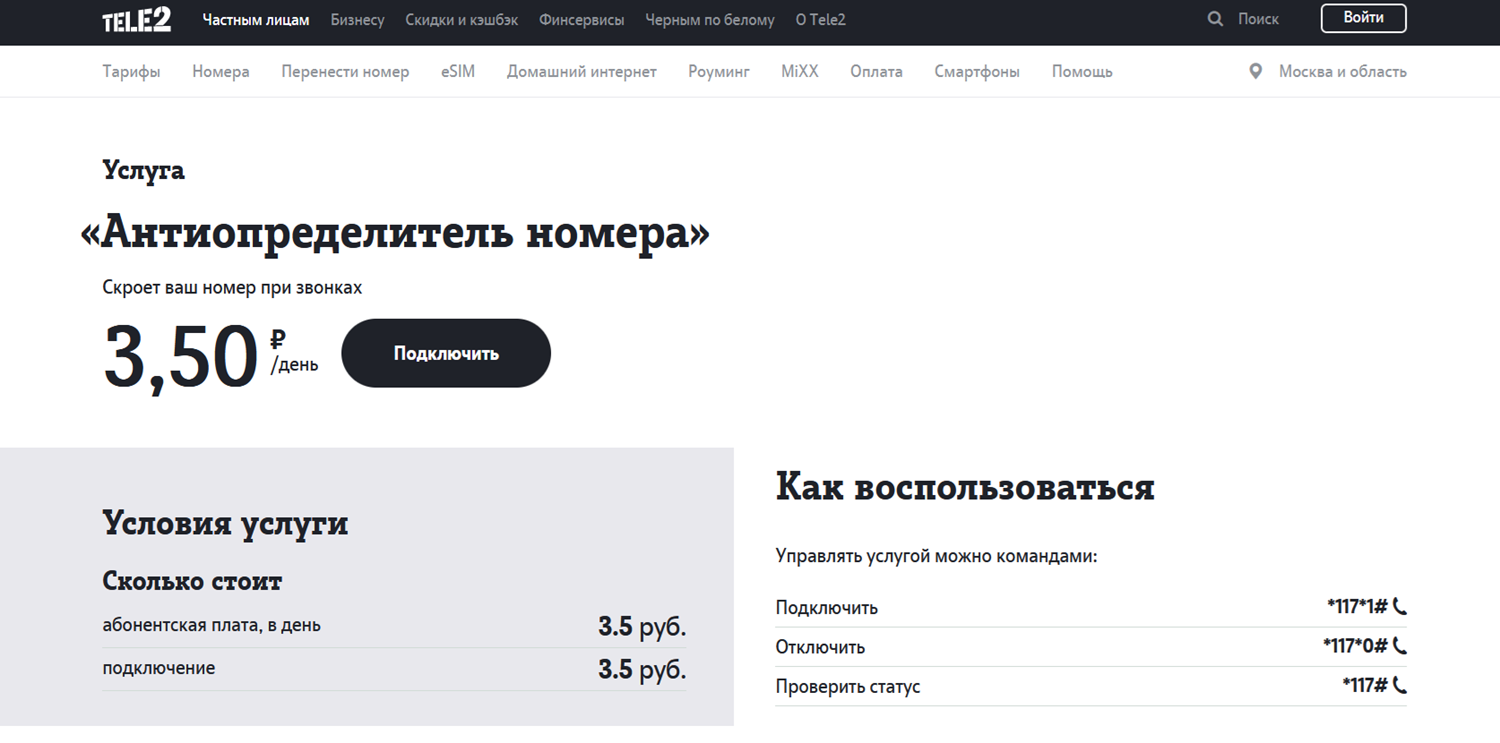Open the Смартфоны section

pos(977,72)
